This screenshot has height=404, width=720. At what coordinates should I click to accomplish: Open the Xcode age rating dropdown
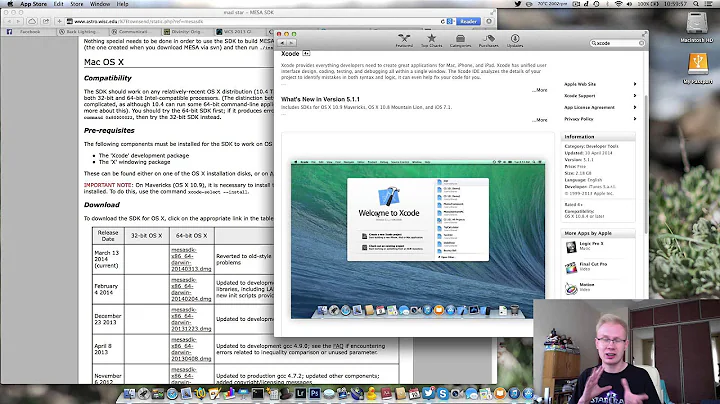(306, 54)
